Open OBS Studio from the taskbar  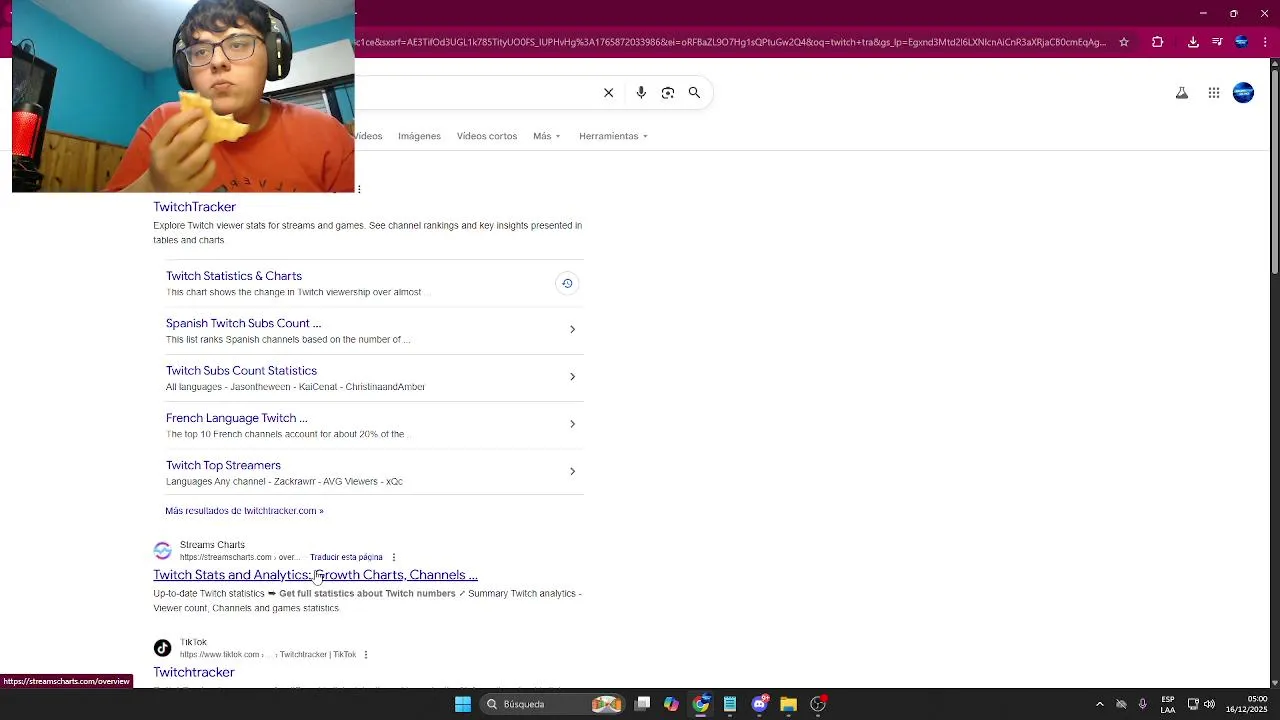(818, 704)
